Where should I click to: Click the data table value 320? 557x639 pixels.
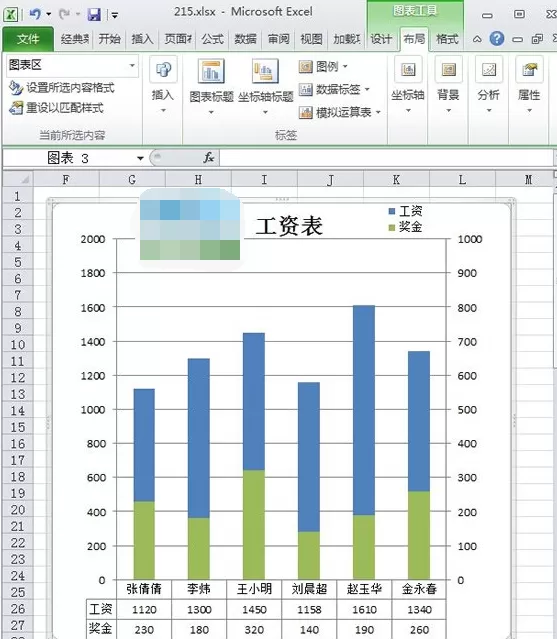[x=254, y=630]
